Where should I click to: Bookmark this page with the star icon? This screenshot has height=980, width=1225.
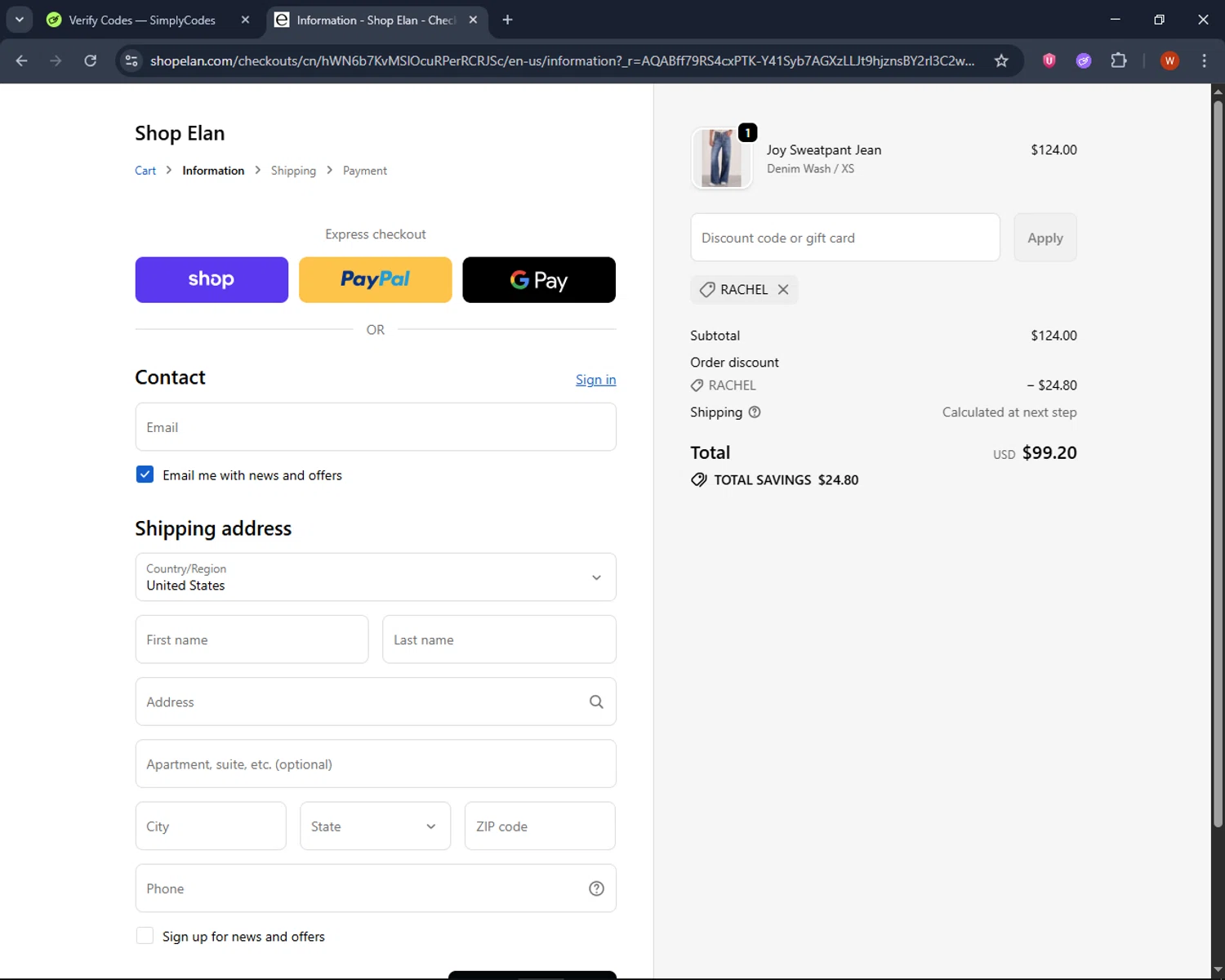tap(1001, 60)
